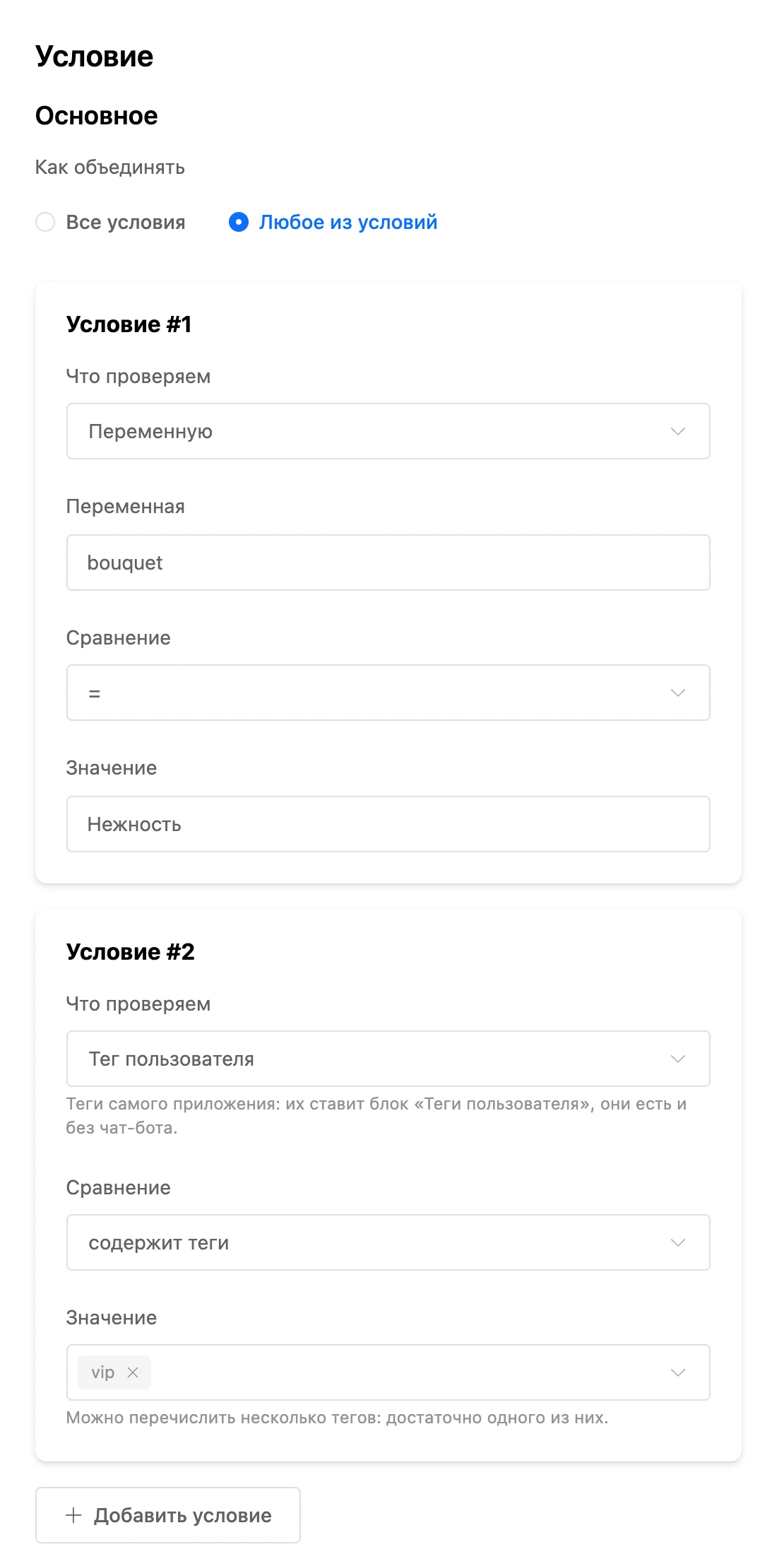784x1559 pixels.
Task: Click the plus icon in "Добавить условие"
Action: [73, 1515]
